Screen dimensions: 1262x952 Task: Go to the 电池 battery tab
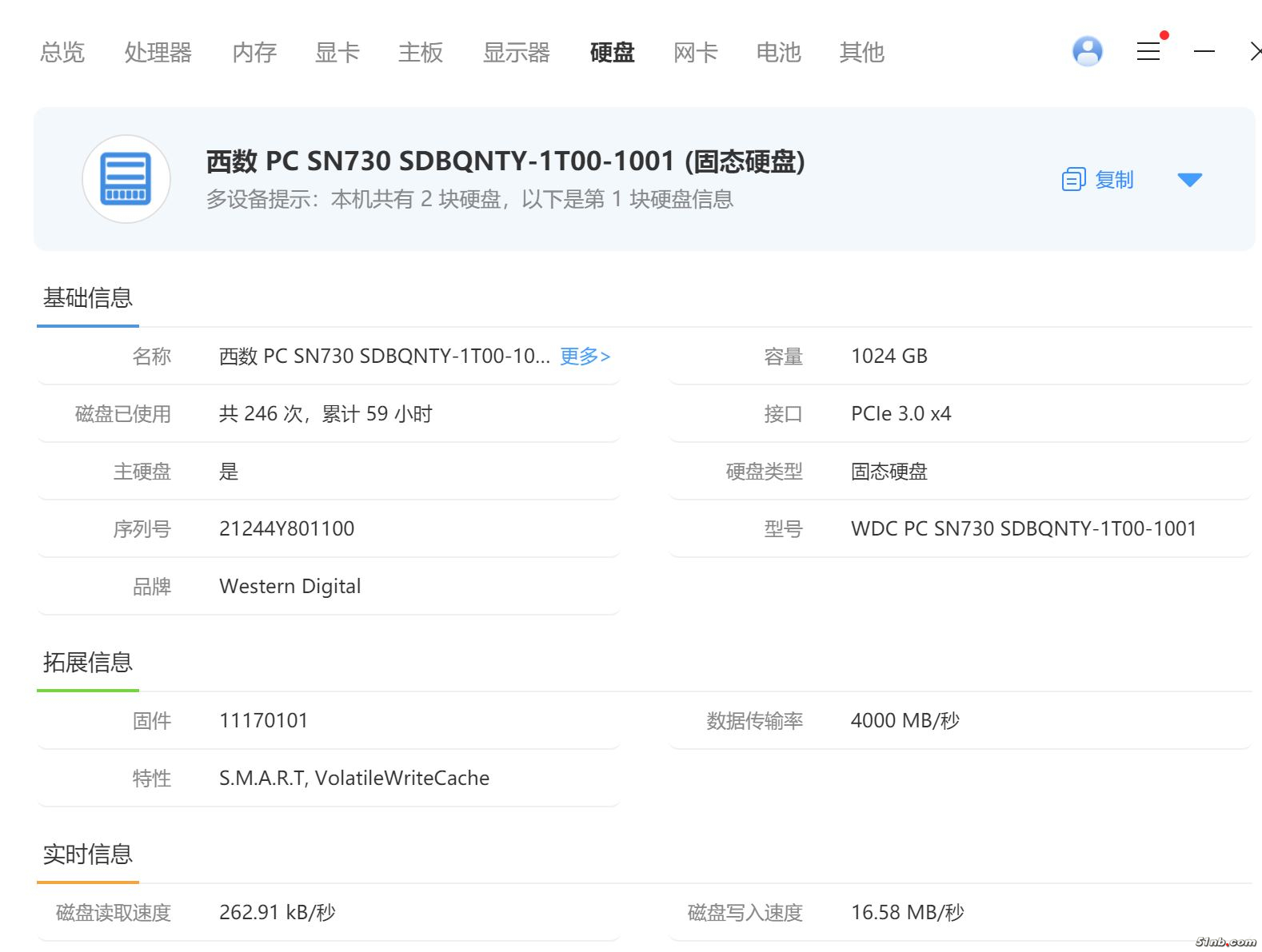(778, 53)
